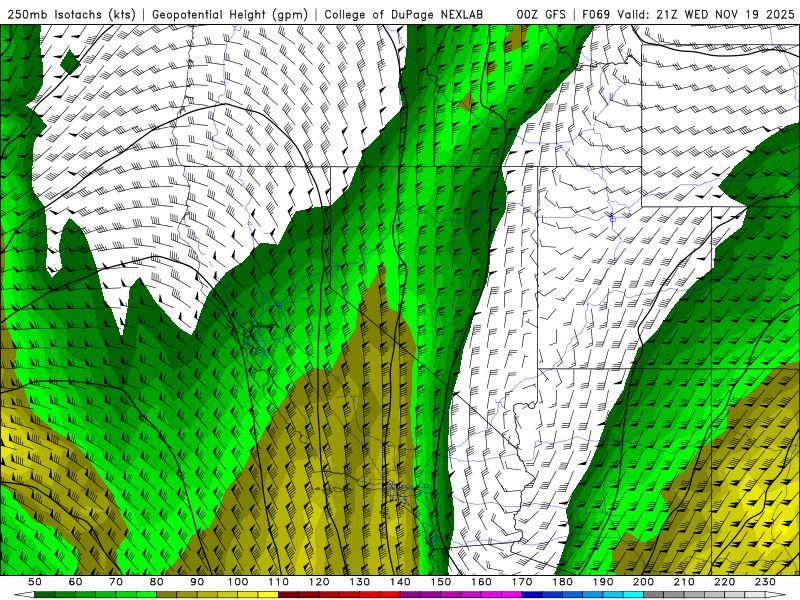800x600 pixels.
Task: Click the colorbar label '190'
Action: (603, 582)
